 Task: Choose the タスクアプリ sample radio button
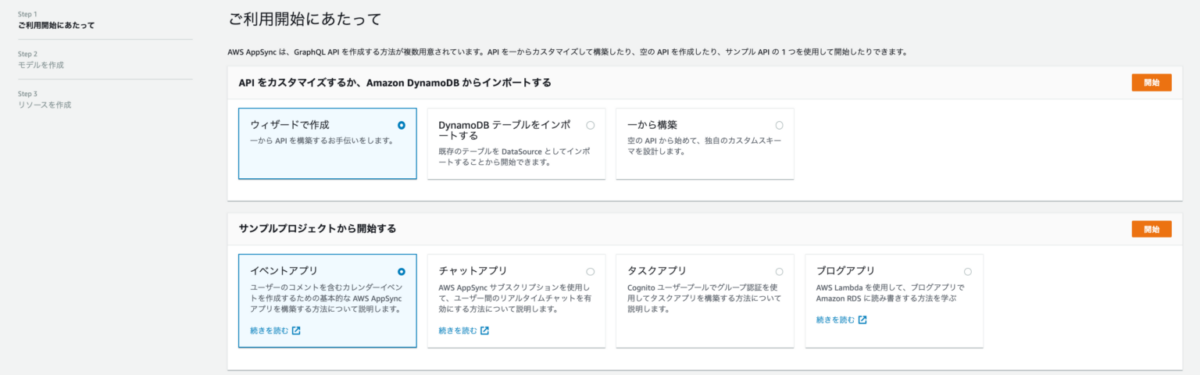point(779,271)
